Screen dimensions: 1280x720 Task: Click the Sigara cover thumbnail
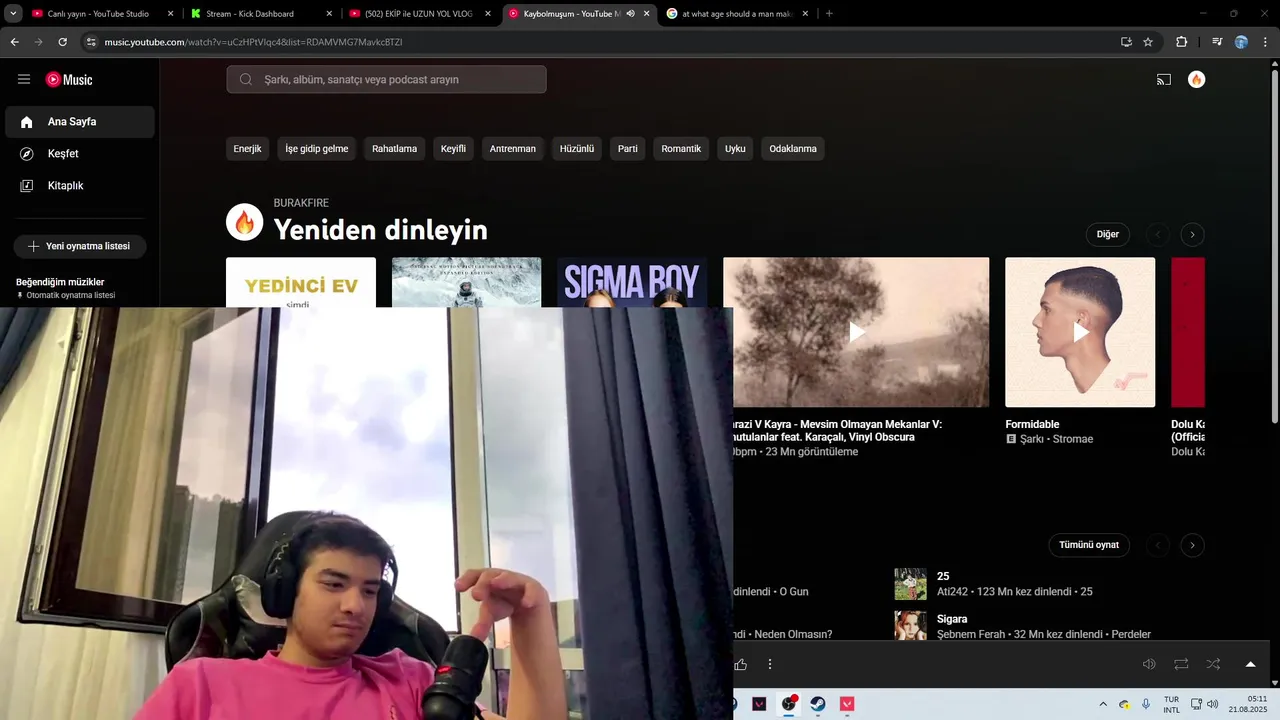[x=910, y=626]
